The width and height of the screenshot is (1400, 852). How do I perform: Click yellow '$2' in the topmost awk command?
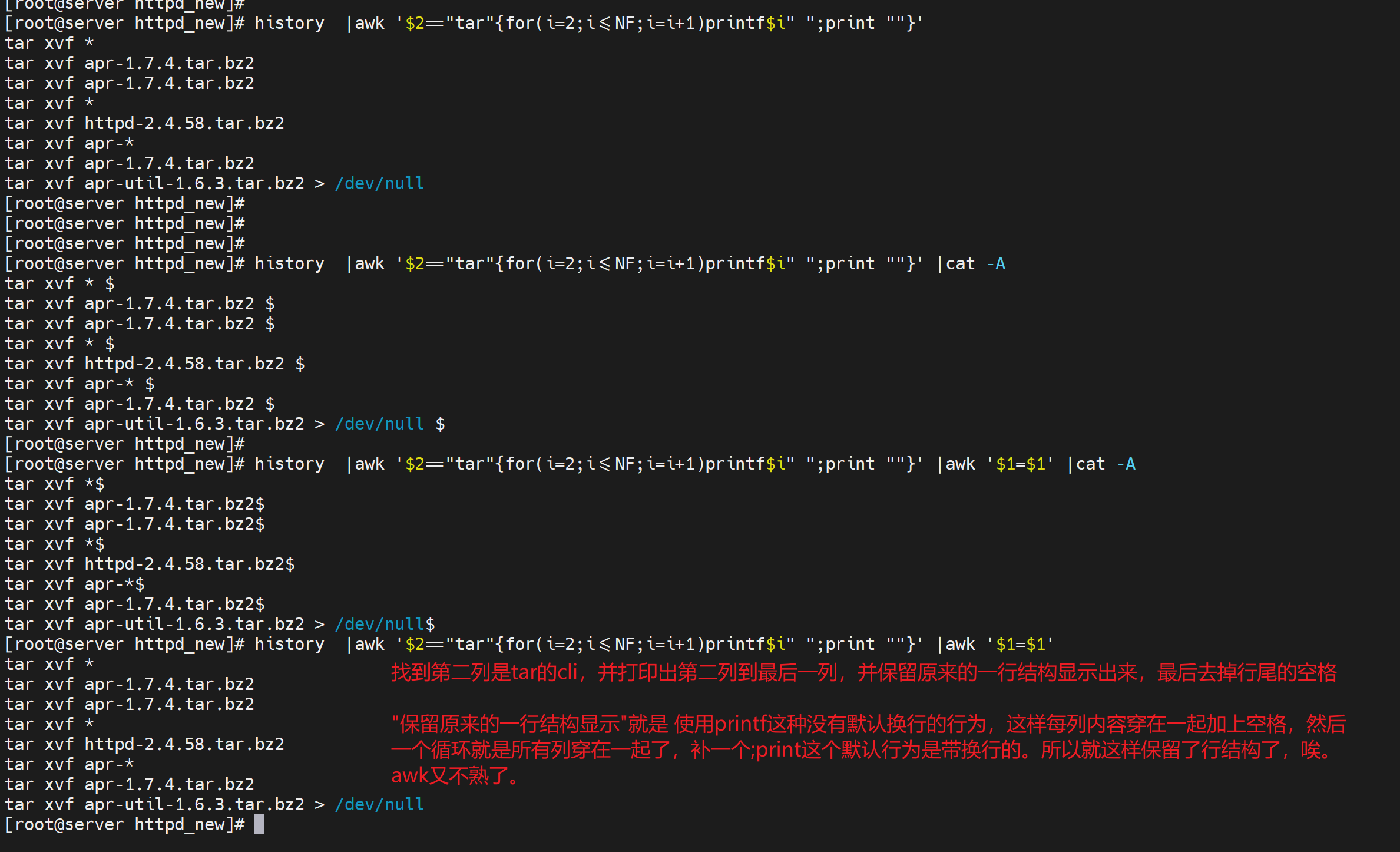(415, 23)
